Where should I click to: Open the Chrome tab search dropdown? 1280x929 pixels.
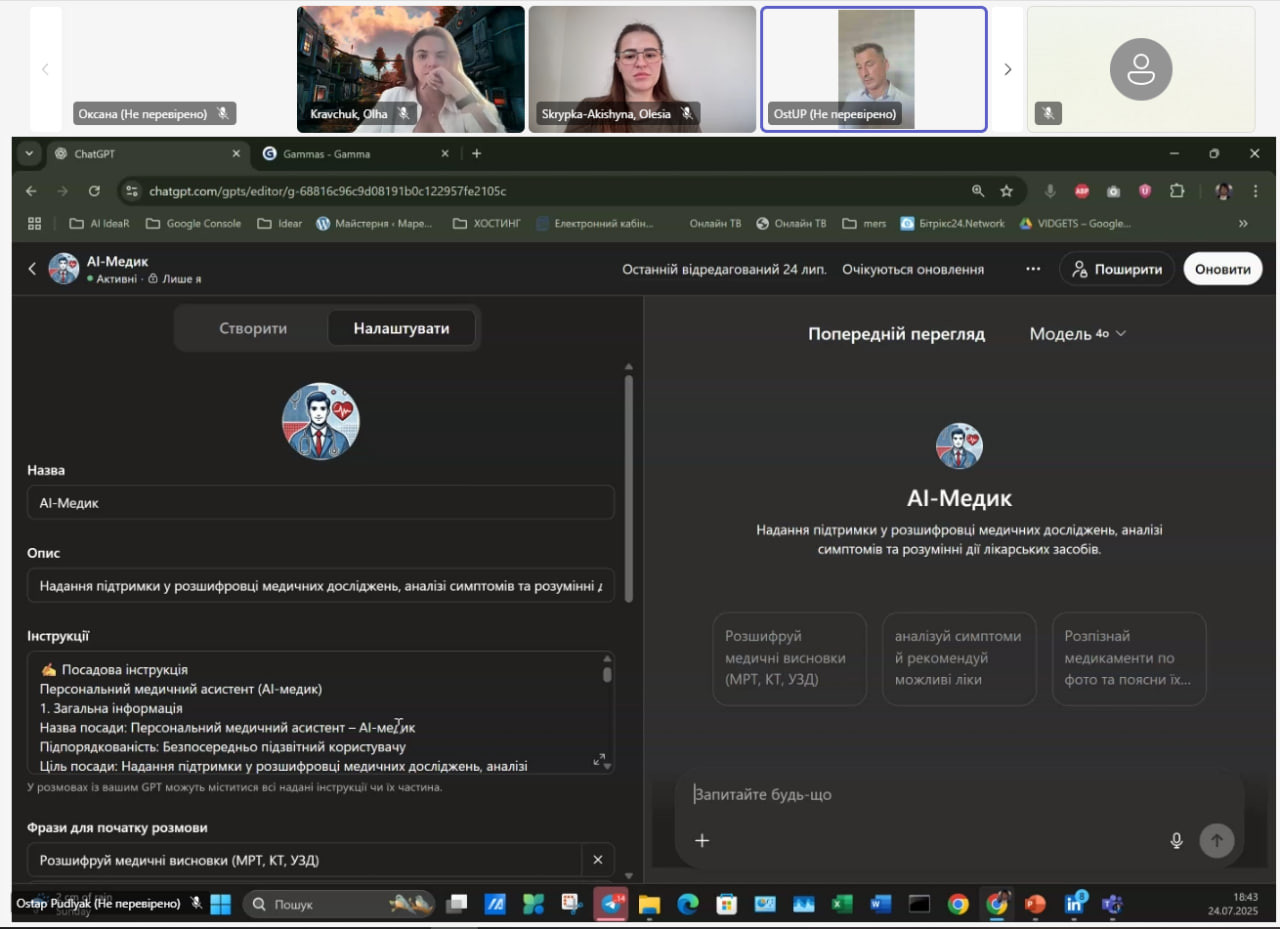click(x=28, y=153)
